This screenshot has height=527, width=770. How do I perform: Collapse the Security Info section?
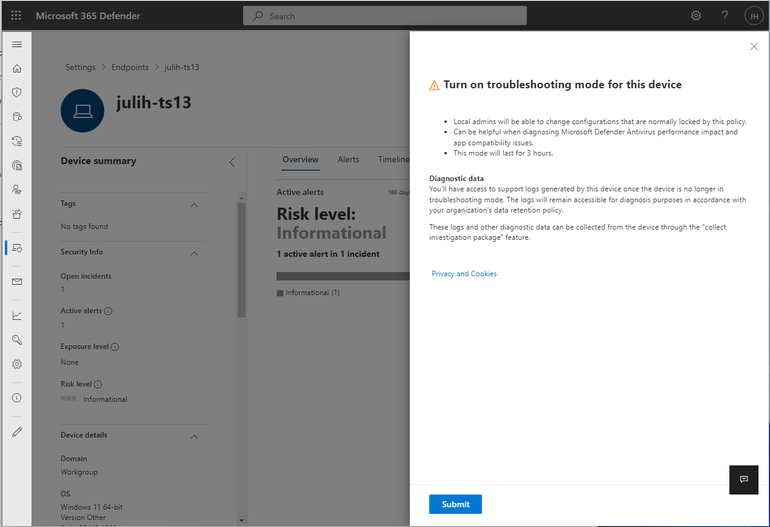click(194, 253)
